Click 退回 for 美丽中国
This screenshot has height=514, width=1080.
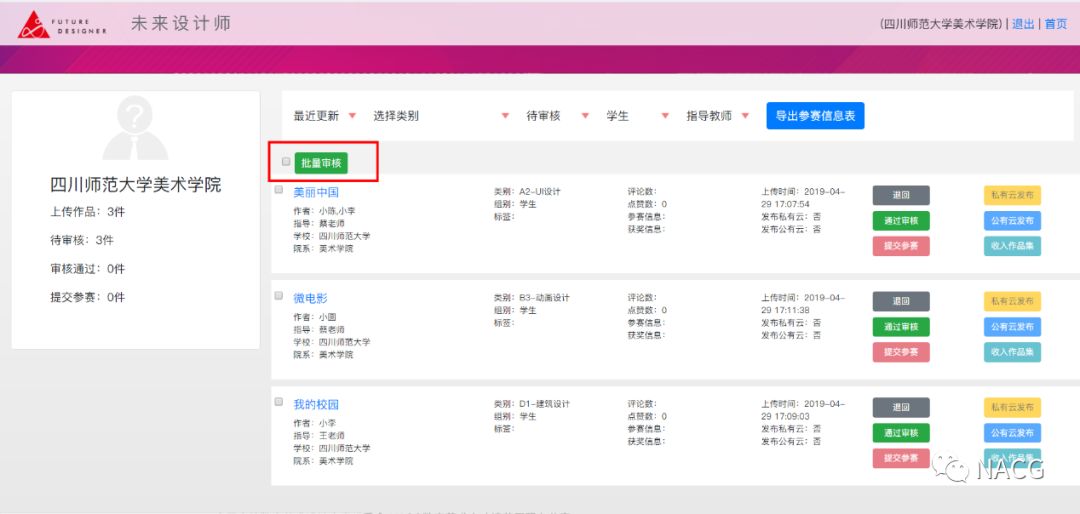(x=901, y=196)
